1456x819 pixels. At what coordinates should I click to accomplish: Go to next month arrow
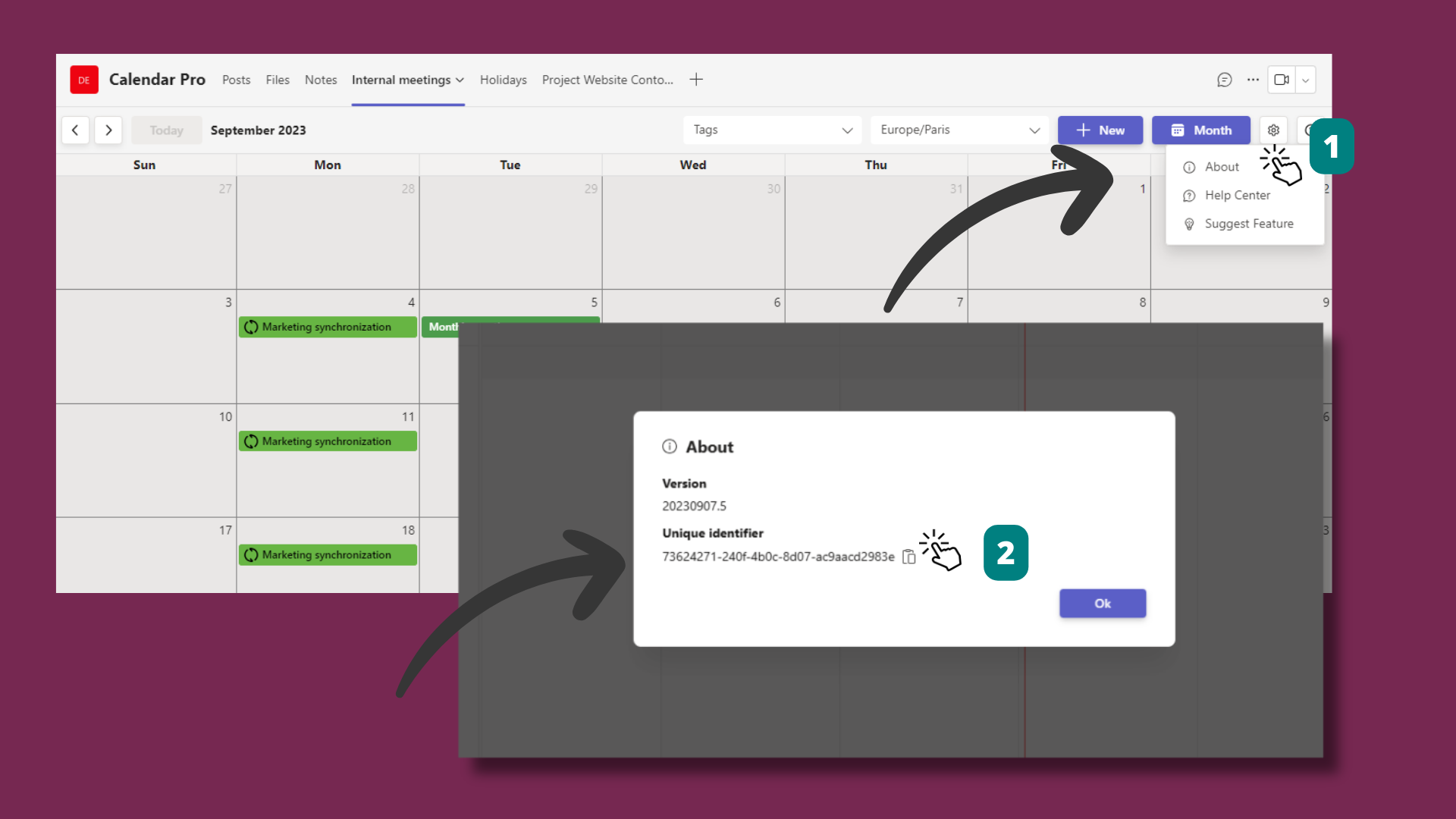point(108,130)
